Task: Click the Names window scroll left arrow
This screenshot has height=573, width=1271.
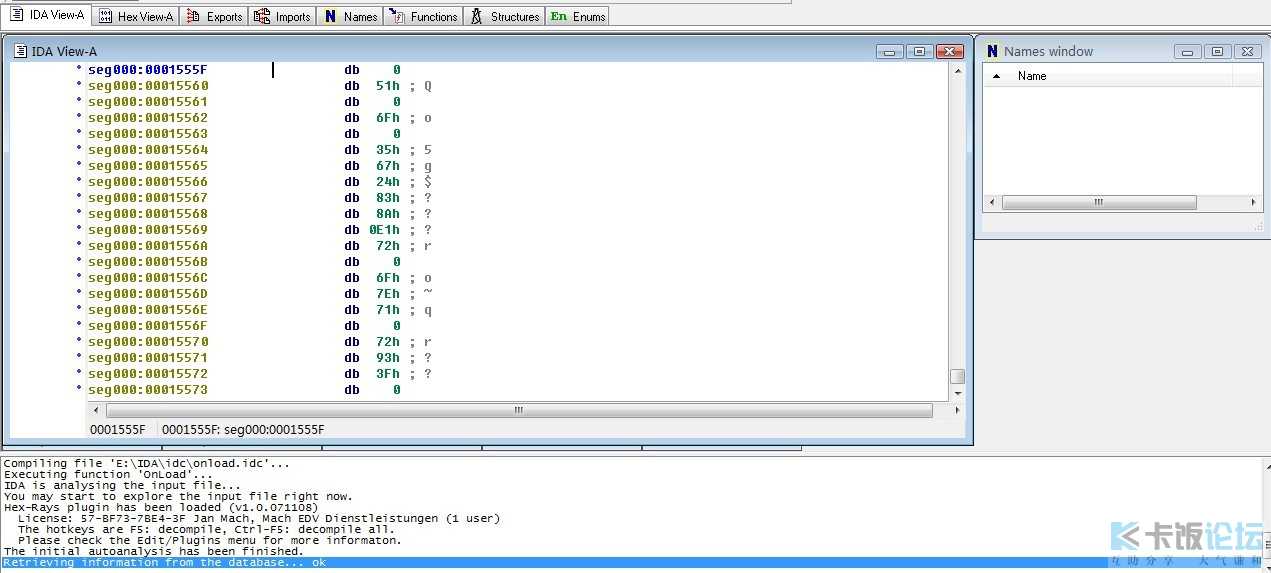Action: [992, 202]
